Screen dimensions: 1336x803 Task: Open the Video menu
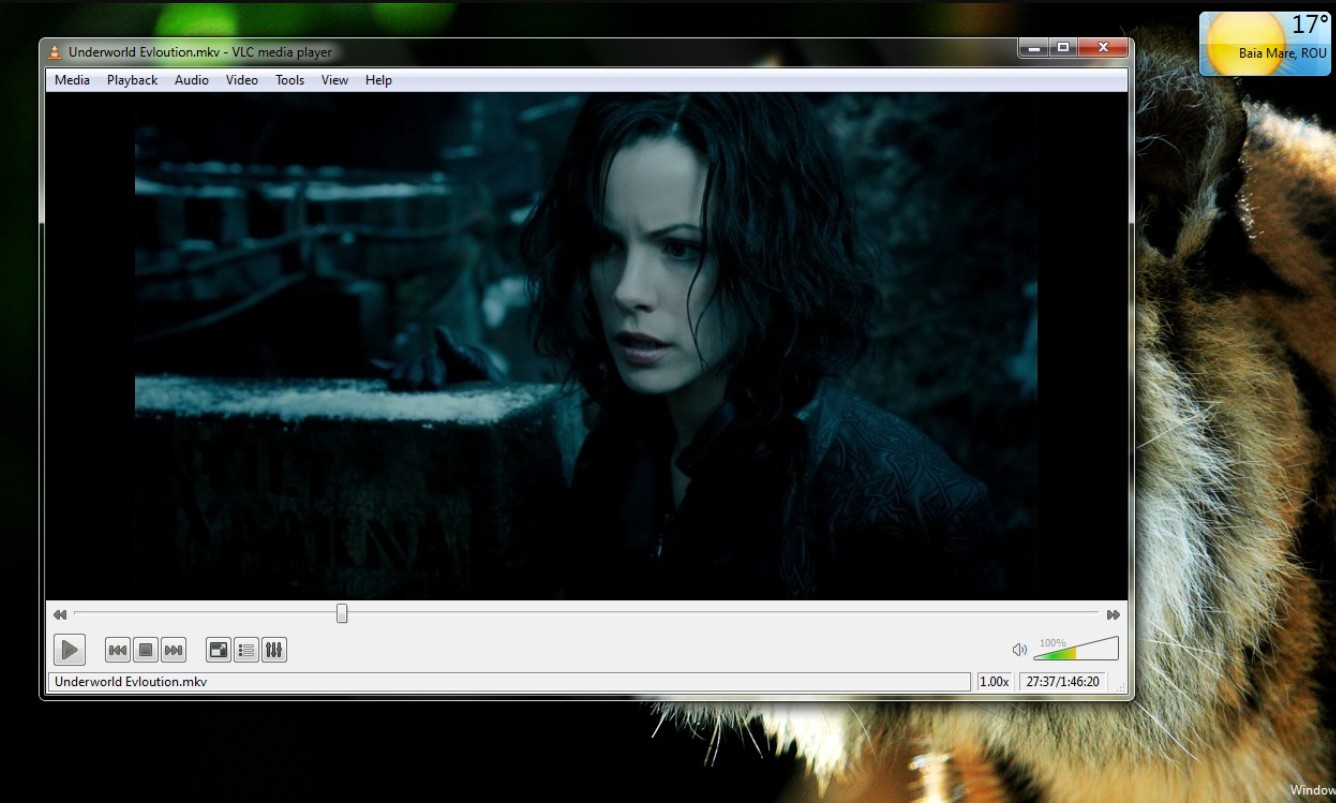tap(241, 80)
